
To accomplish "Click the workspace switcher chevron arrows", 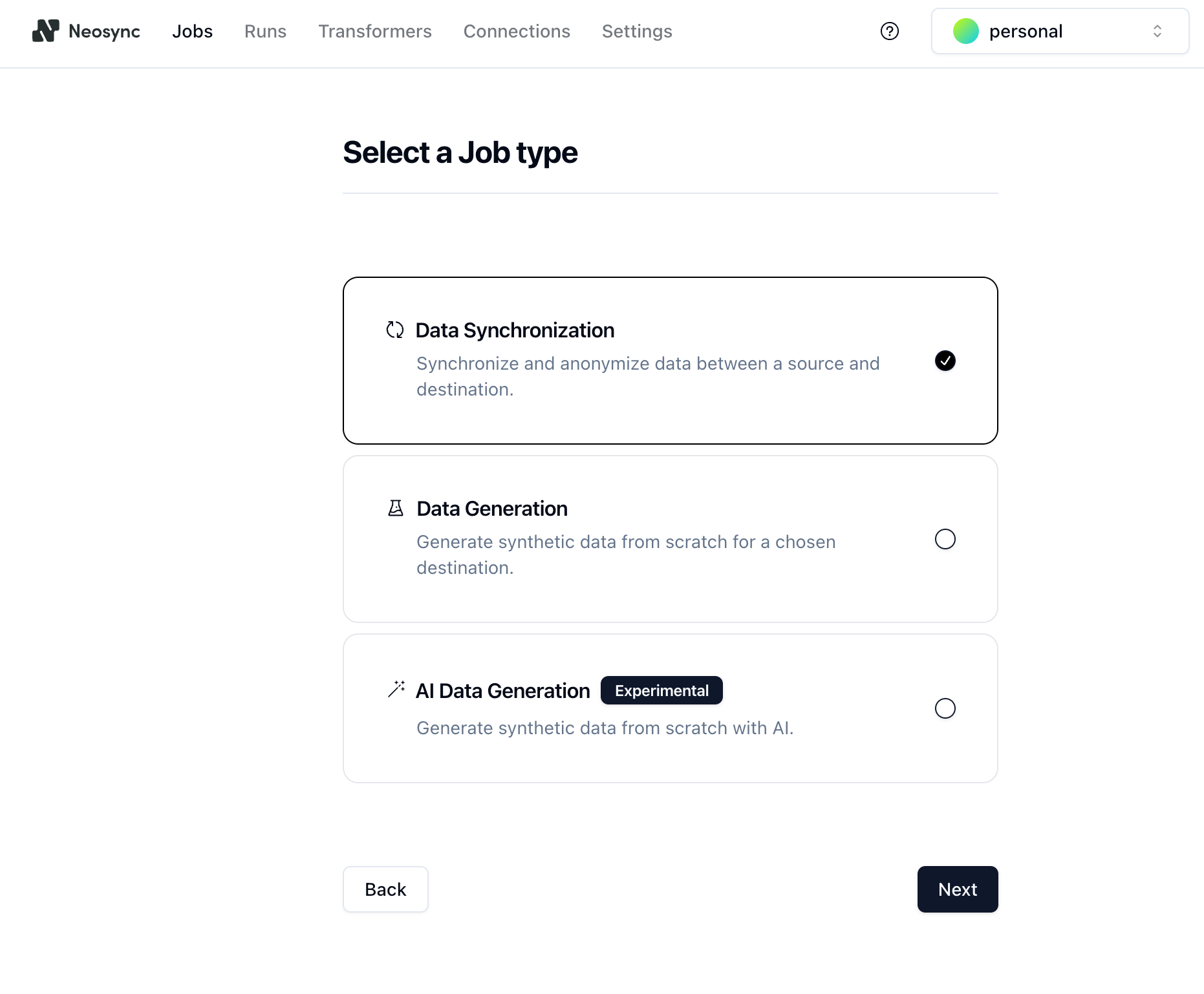I will point(1157,31).
